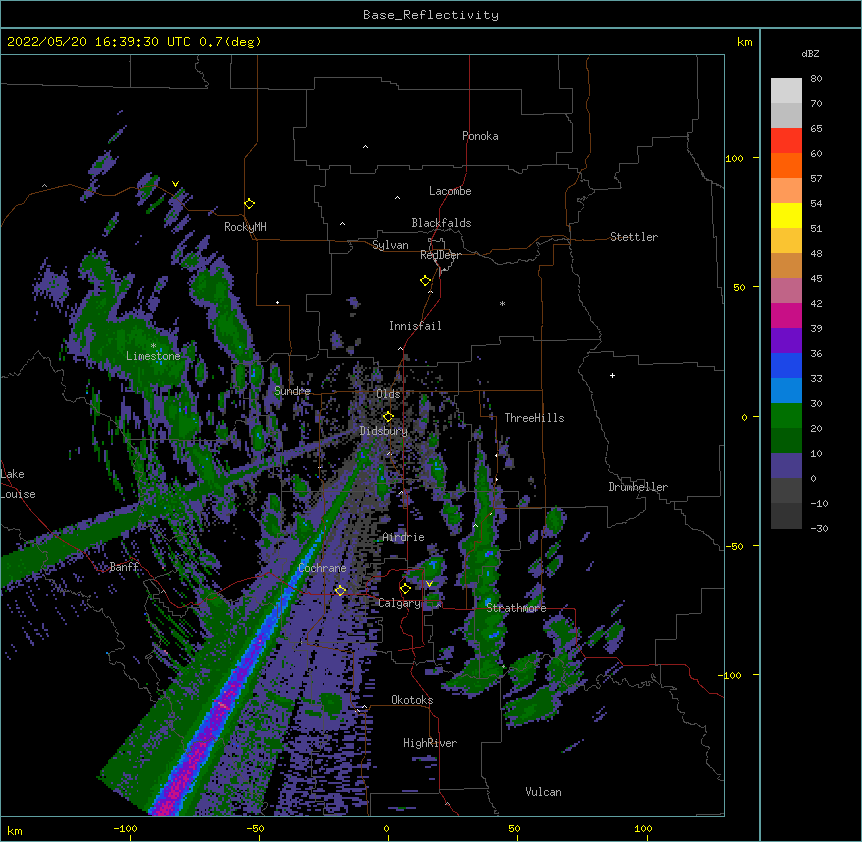The height and width of the screenshot is (842, 862).
Task: Click the yellow v marker northeast of Calgary
Action: [429, 584]
